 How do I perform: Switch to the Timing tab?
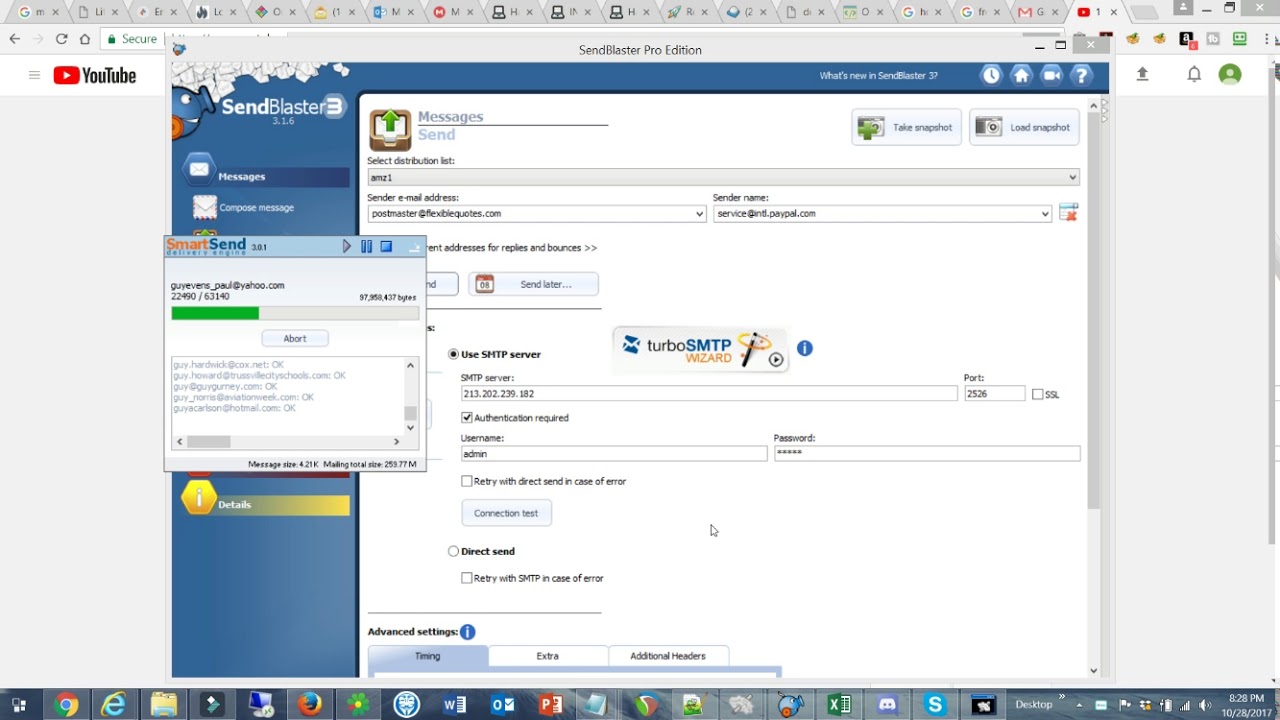click(428, 656)
